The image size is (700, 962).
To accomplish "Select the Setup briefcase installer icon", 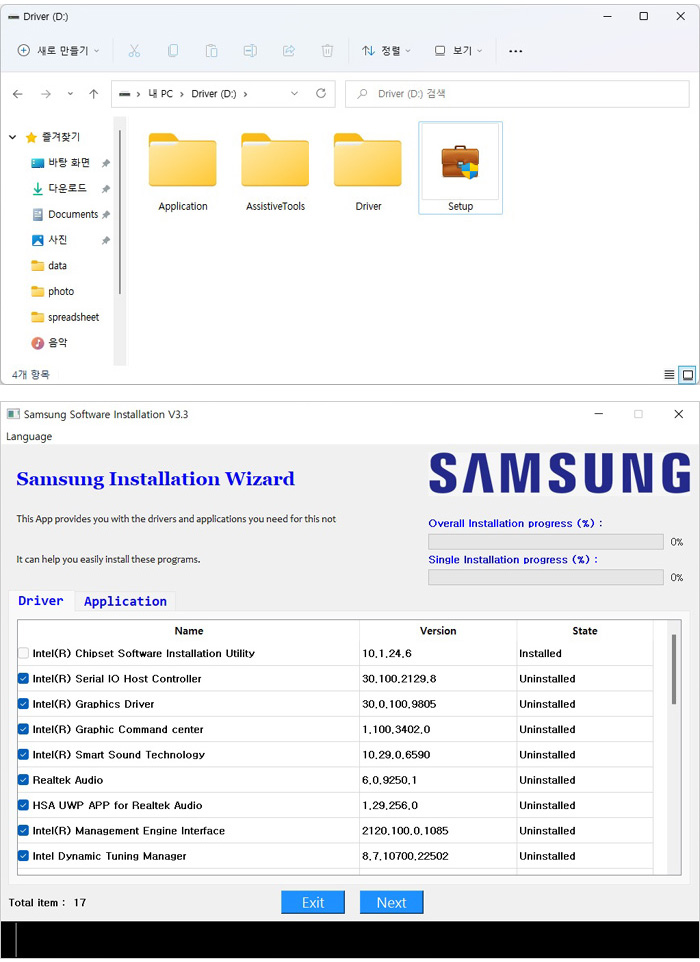I will (x=460, y=161).
